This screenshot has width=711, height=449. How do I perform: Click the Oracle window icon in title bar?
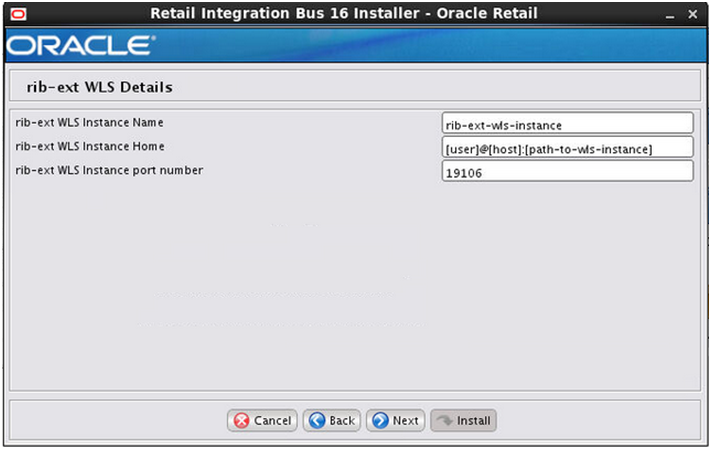pos(18,14)
